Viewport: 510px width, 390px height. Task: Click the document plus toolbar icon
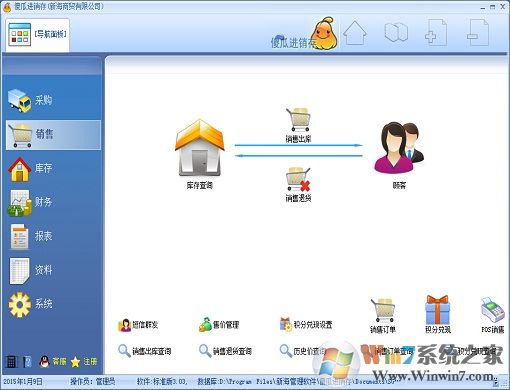436,33
